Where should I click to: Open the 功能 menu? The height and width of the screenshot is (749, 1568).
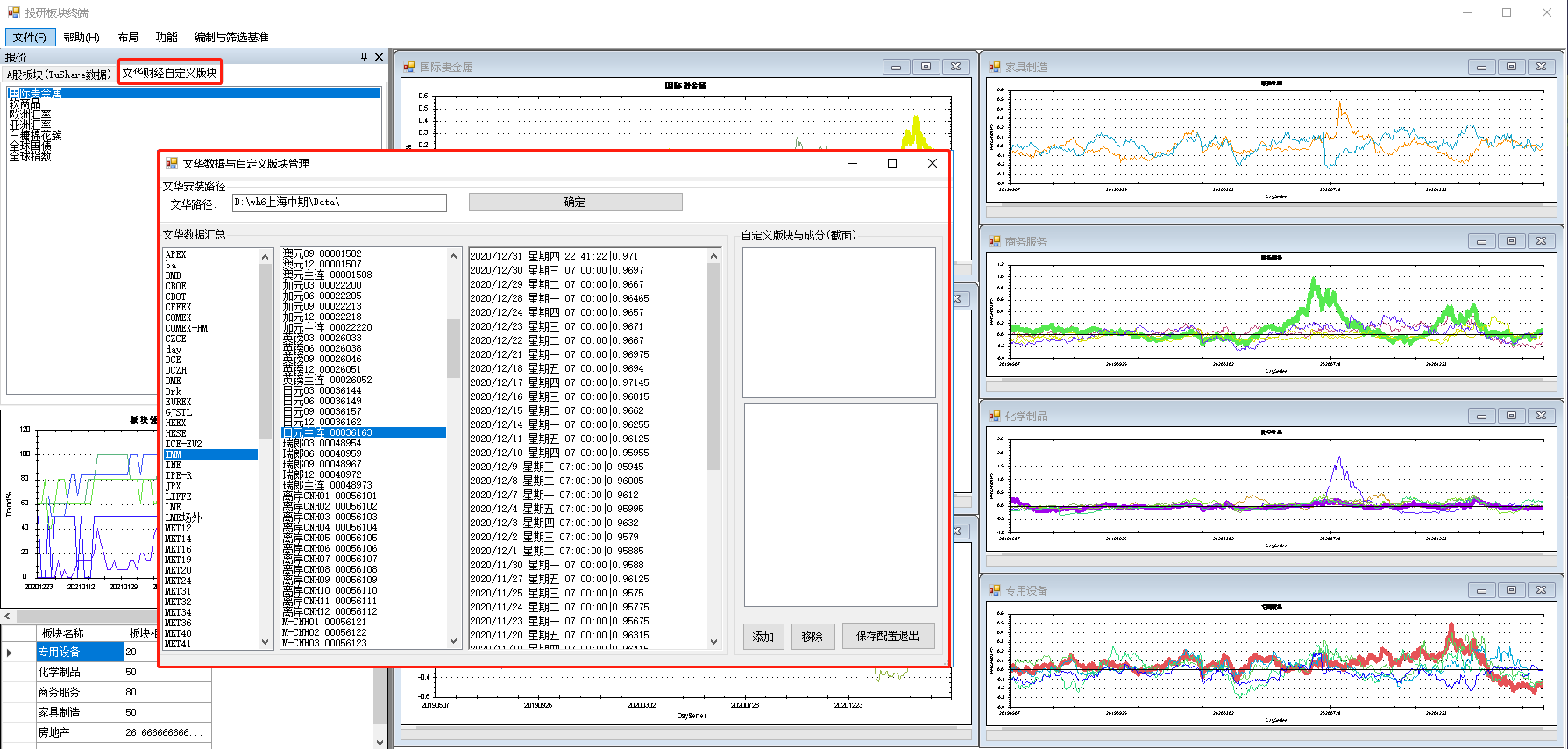coord(167,37)
